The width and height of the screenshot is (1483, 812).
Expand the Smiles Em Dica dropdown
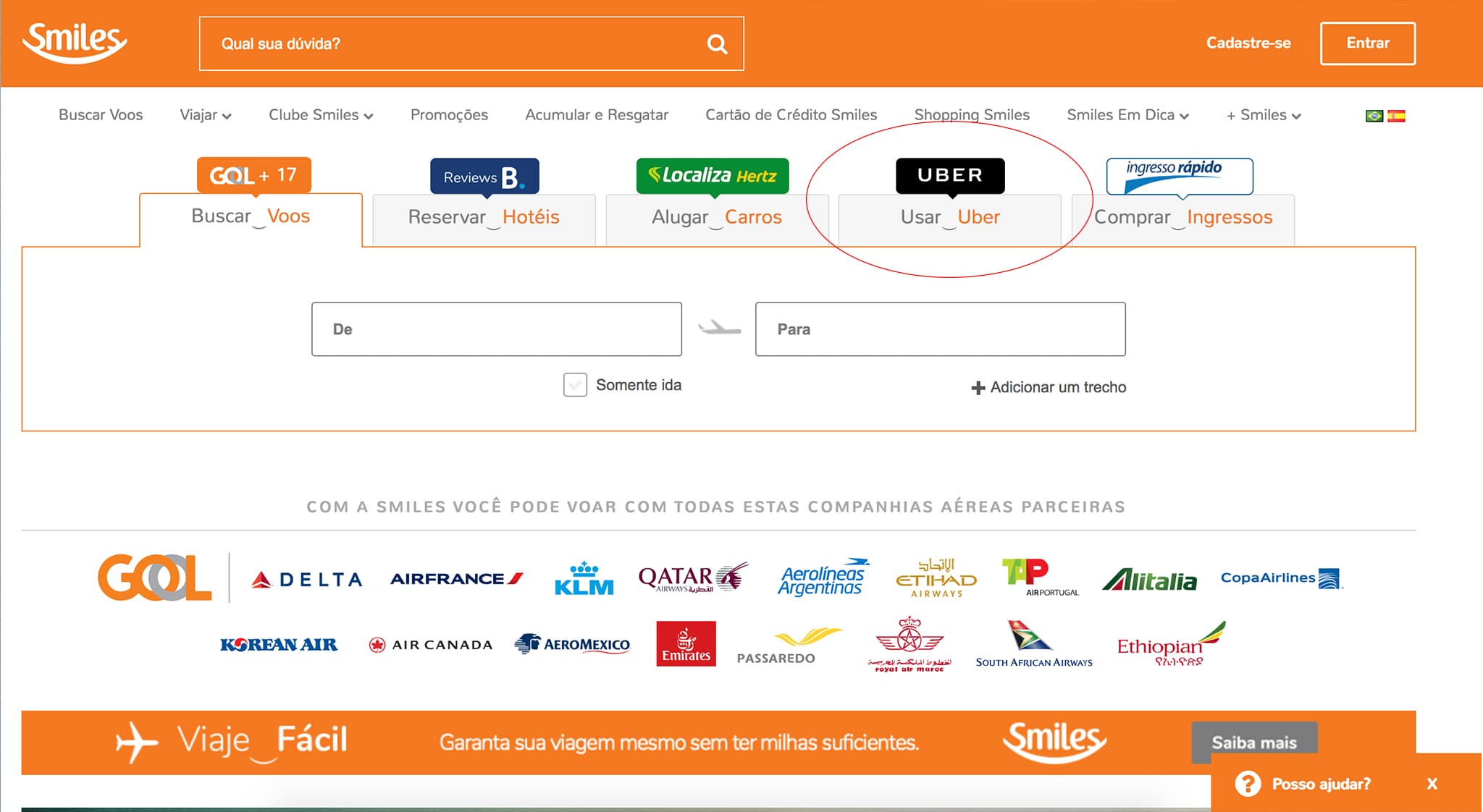(x=1127, y=115)
